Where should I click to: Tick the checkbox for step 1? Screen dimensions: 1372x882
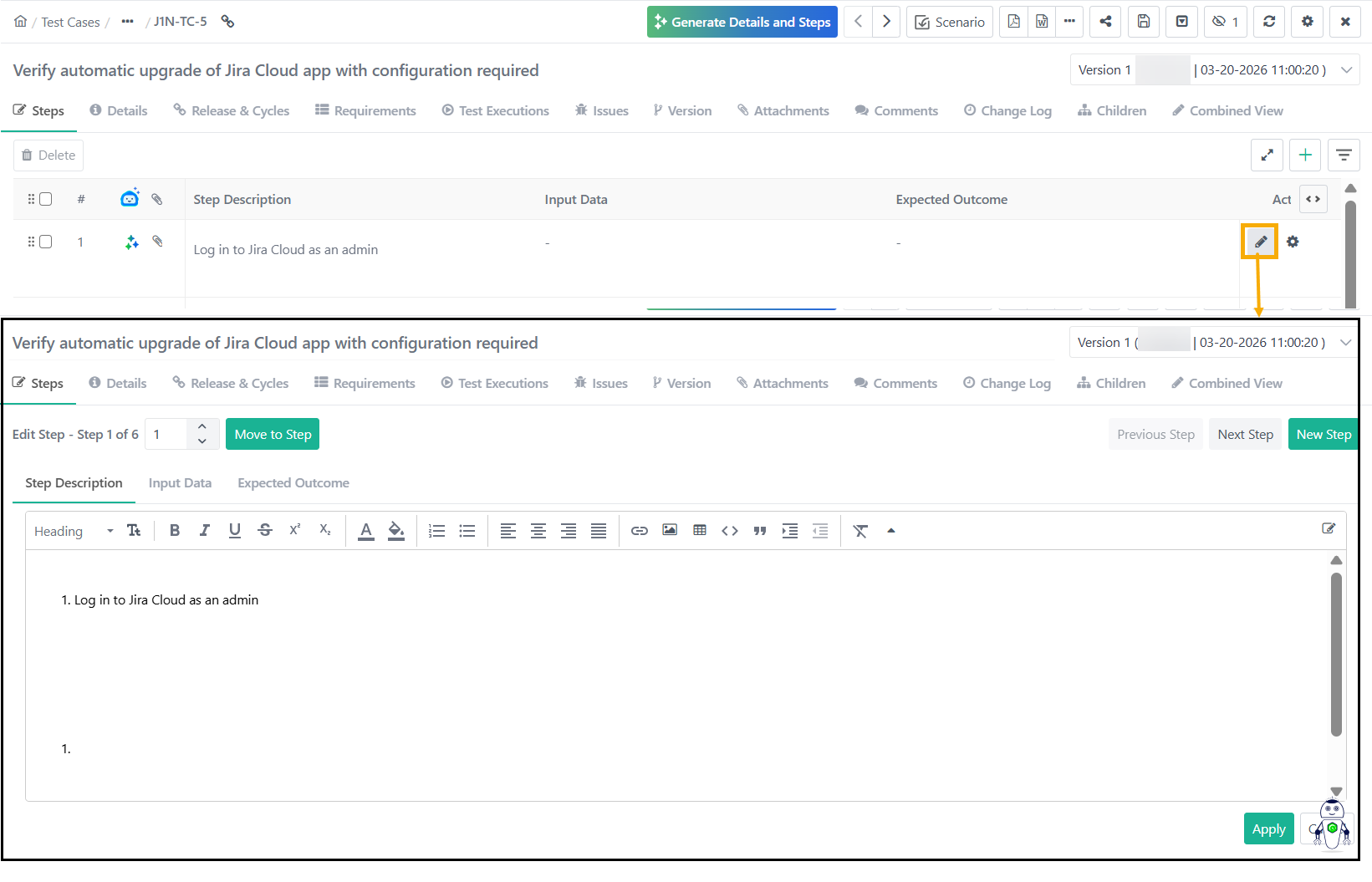coord(46,242)
